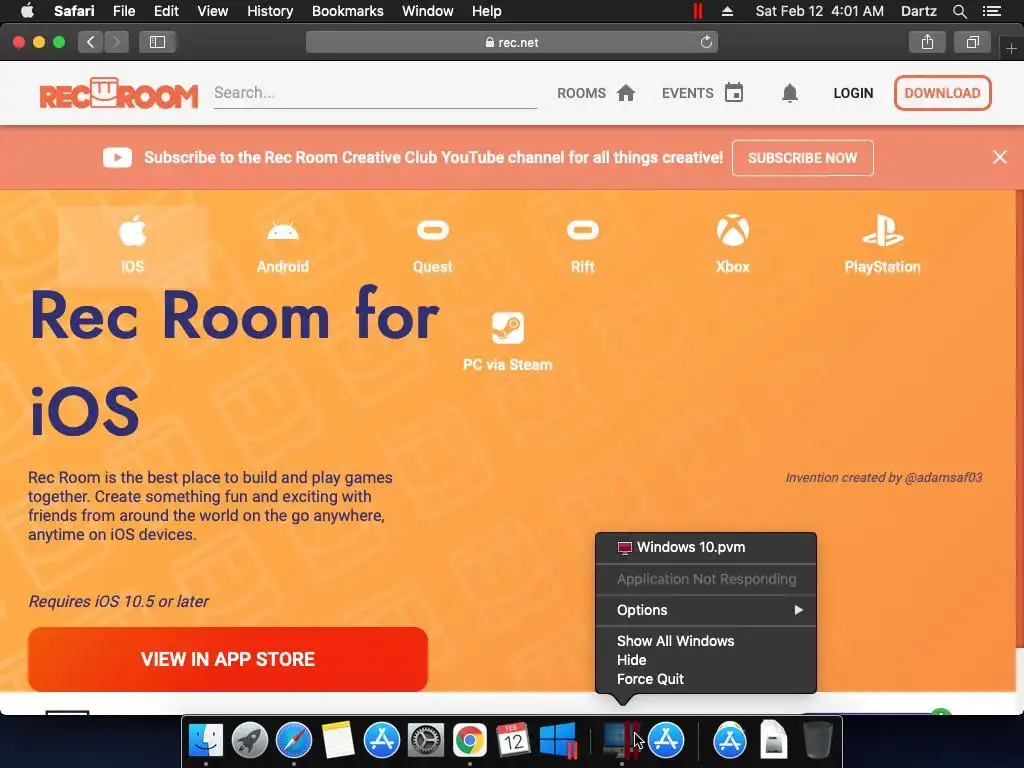This screenshot has height=768, width=1024.
Task: Reload the rec.net page
Action: [x=706, y=42]
